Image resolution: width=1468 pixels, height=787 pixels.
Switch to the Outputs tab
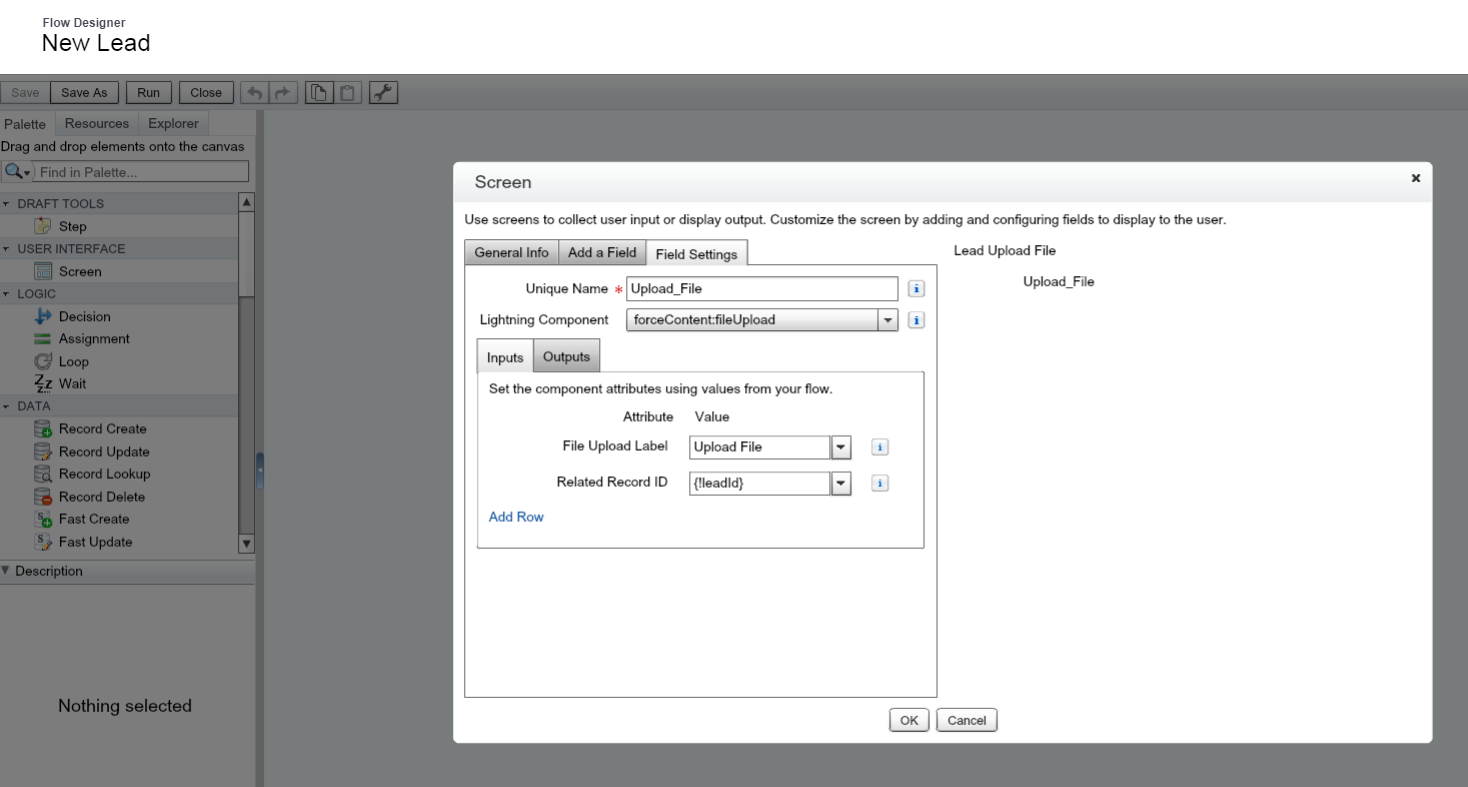(566, 357)
